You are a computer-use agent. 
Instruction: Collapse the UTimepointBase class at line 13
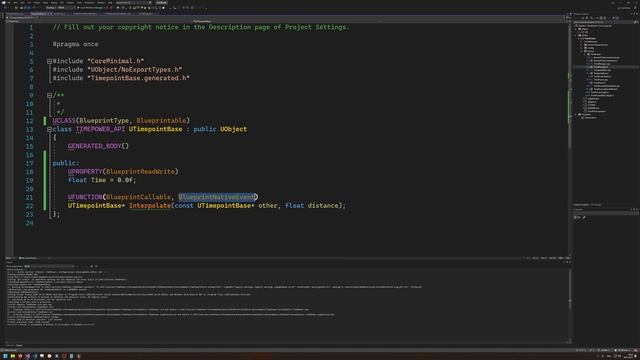[x=49, y=129]
